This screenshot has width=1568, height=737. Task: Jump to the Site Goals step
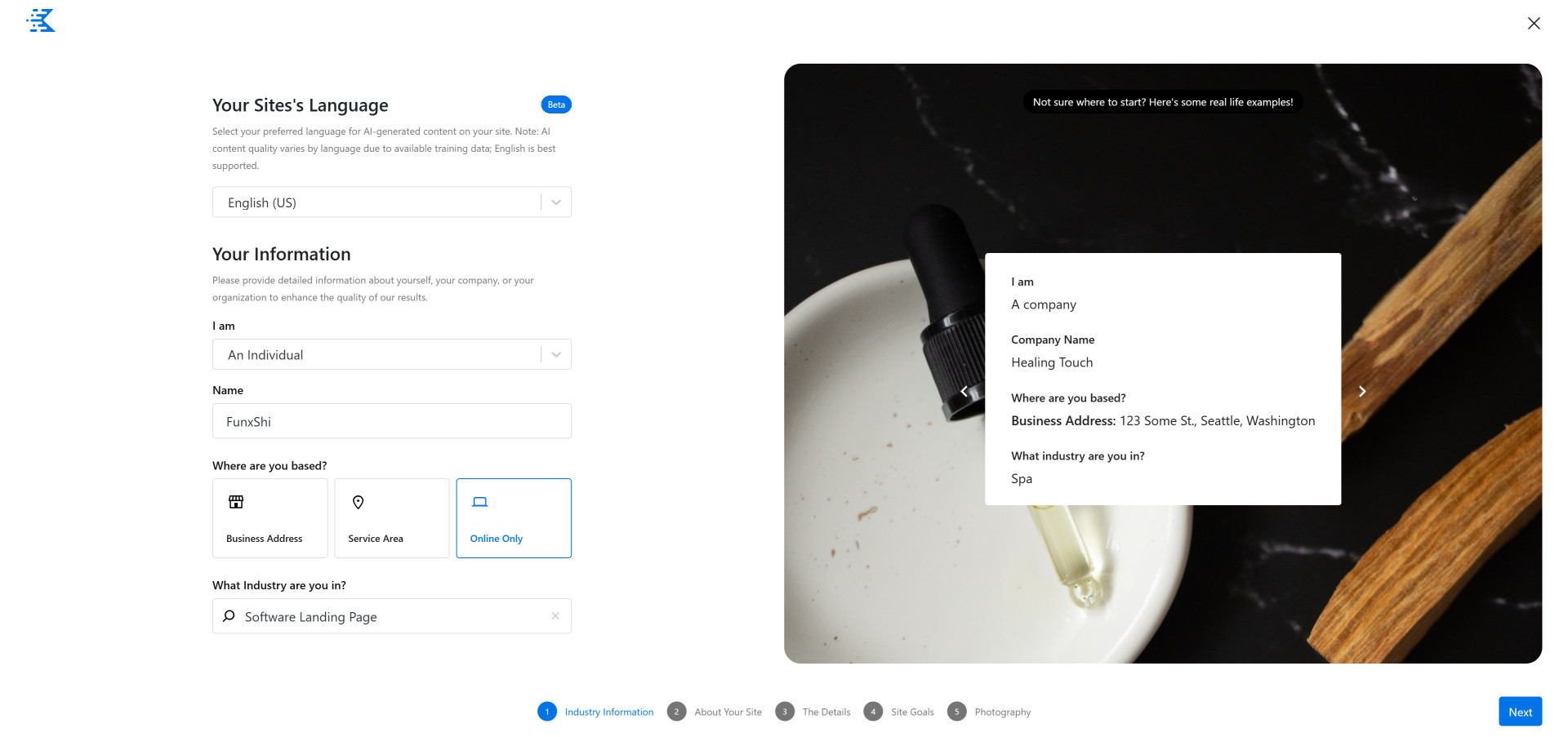[x=899, y=712]
